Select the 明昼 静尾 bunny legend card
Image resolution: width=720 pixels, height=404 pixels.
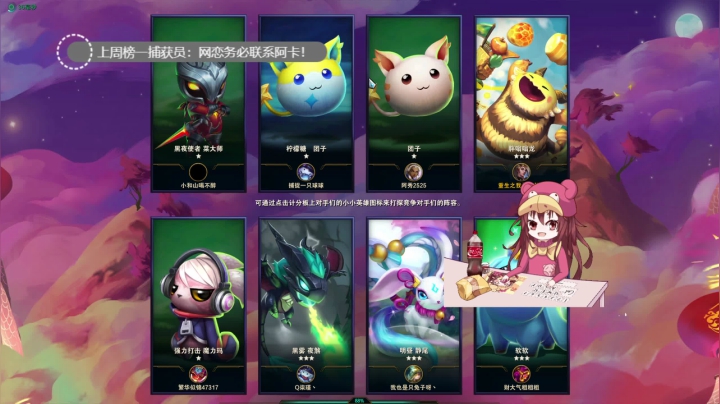click(x=414, y=306)
